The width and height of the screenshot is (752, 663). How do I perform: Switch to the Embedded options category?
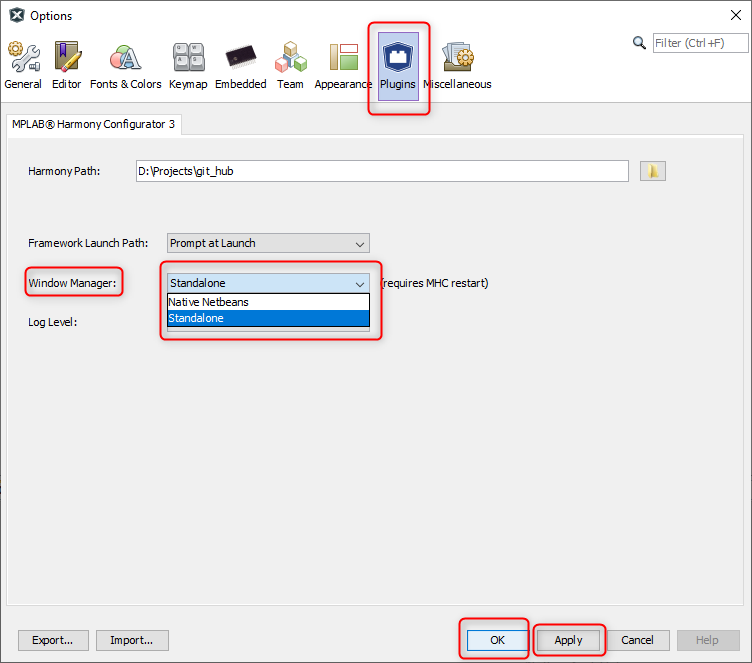[x=241, y=65]
